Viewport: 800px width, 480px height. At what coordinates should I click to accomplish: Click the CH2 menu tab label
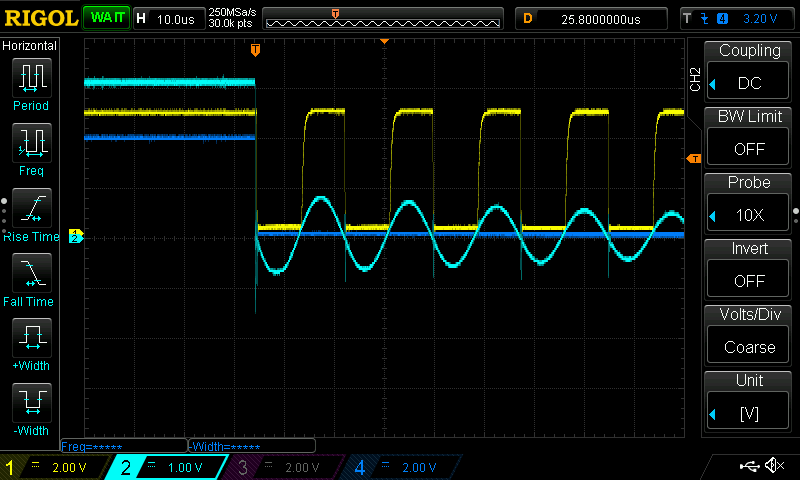coord(694,79)
